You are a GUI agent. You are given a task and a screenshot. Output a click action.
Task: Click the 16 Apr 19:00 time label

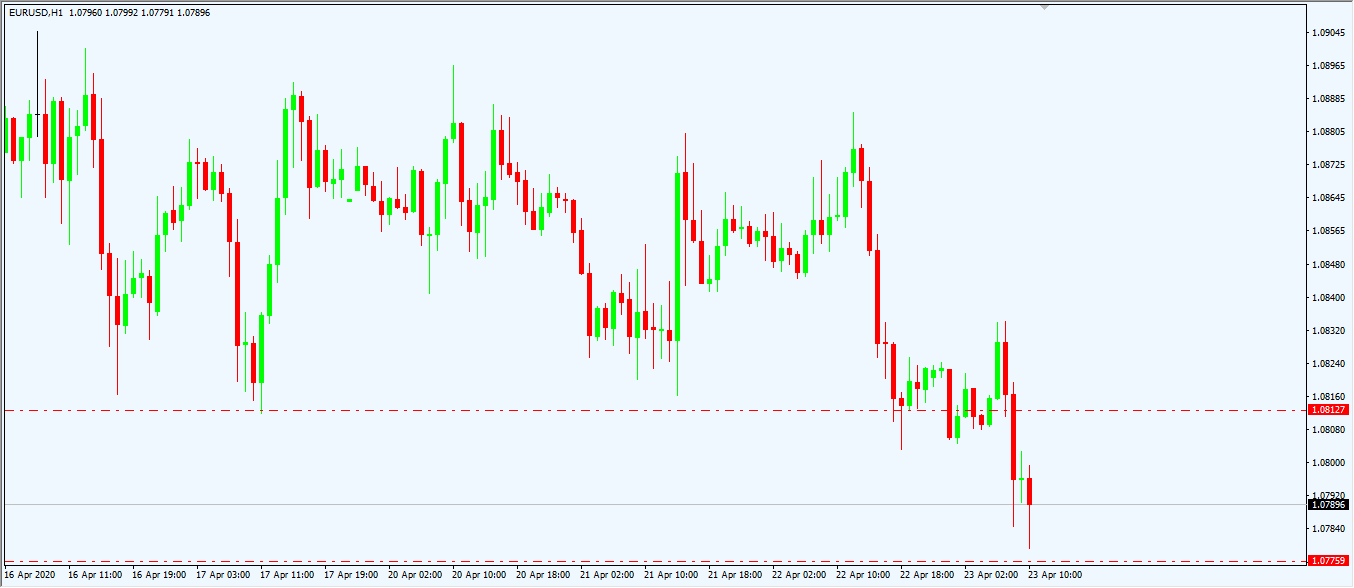pyautogui.click(x=159, y=576)
